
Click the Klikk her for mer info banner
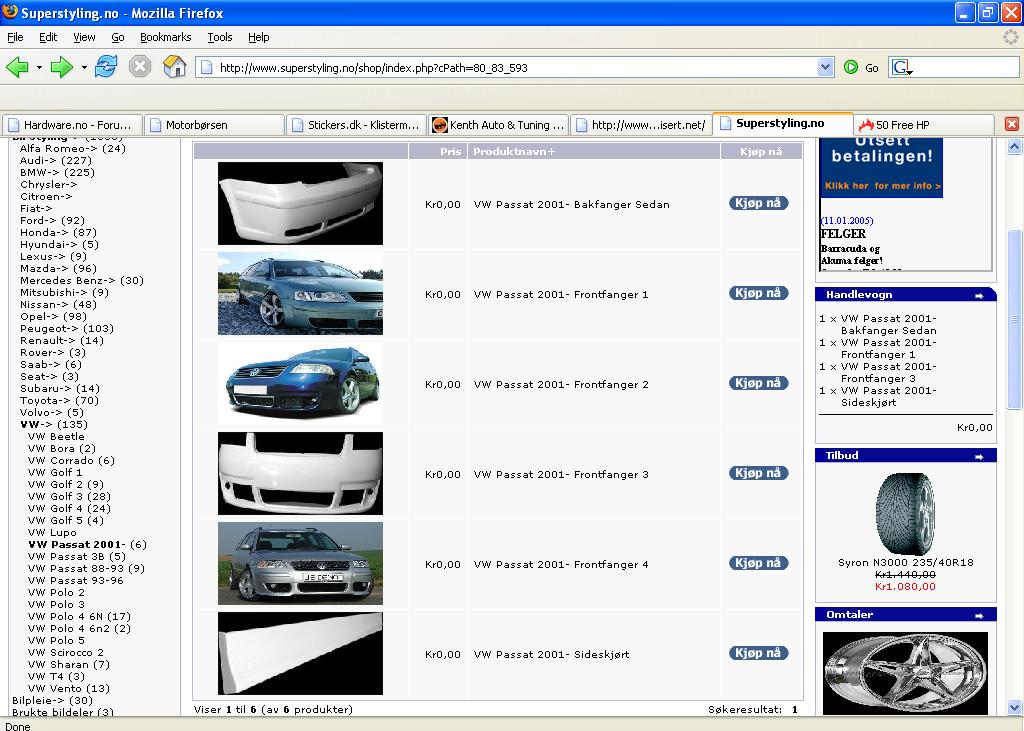[x=883, y=186]
